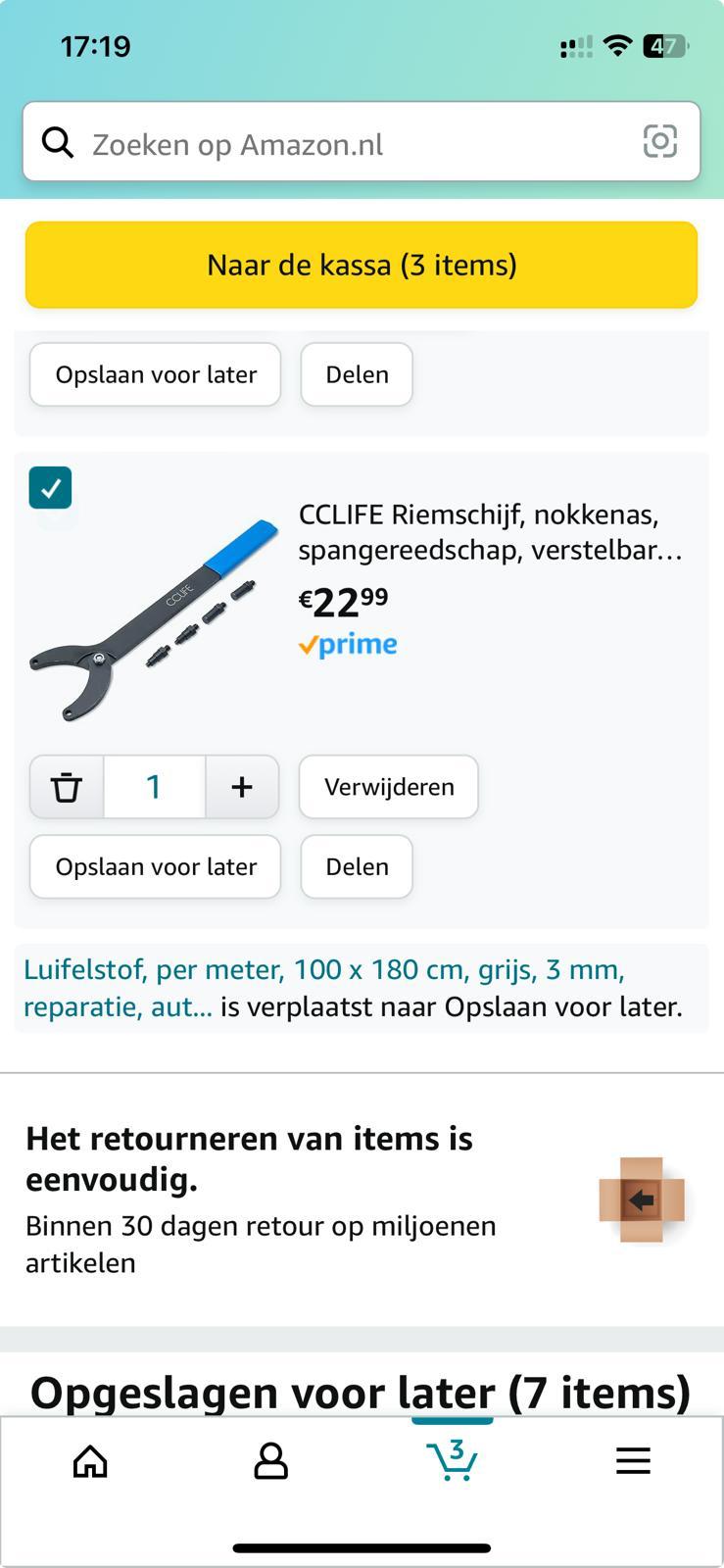Image resolution: width=724 pixels, height=1568 pixels.
Task: Go to Home tab
Action: tap(90, 1461)
